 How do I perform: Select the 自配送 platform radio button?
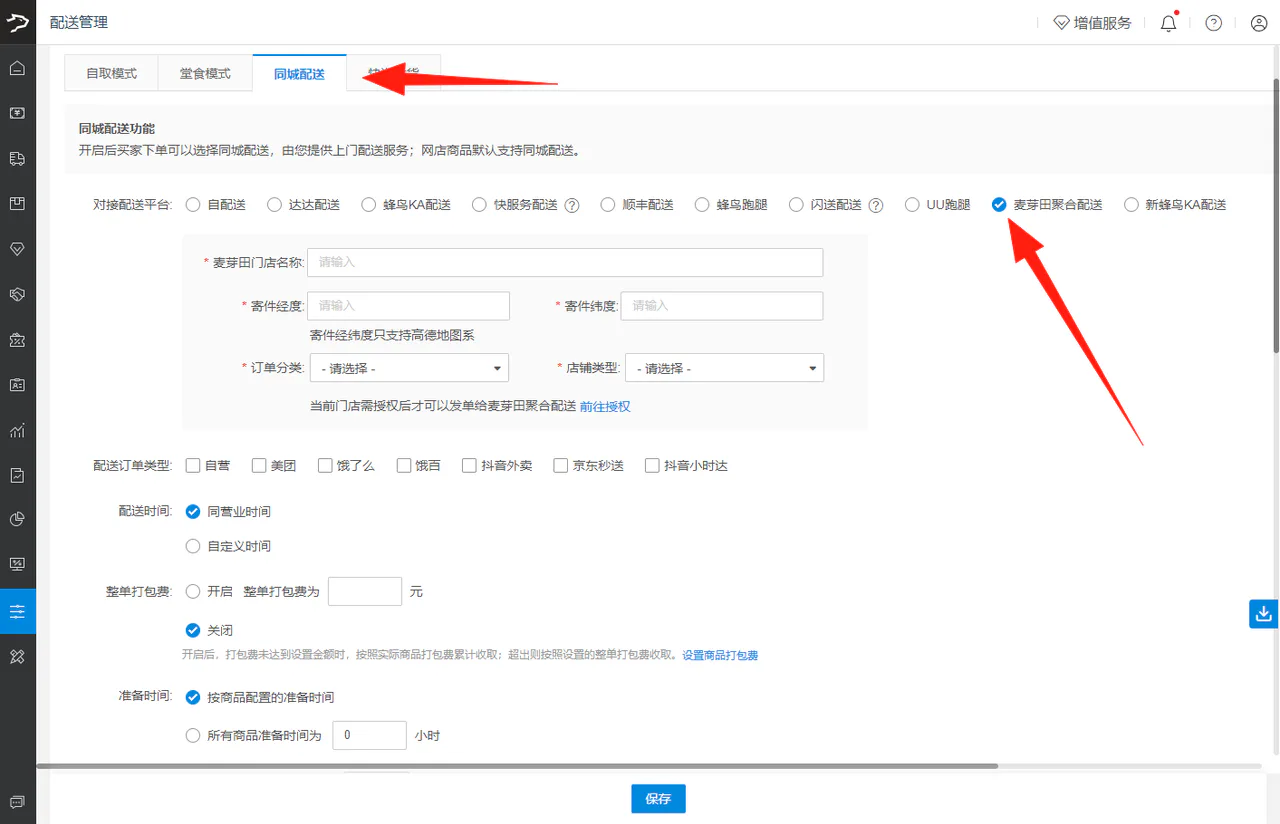click(x=193, y=205)
